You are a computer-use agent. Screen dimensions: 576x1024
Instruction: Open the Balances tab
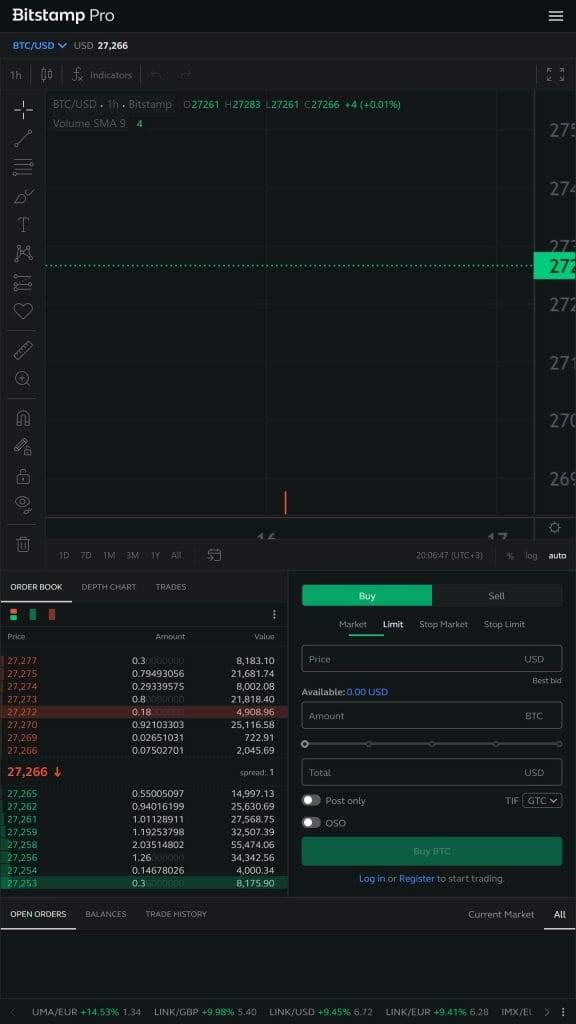[106, 914]
